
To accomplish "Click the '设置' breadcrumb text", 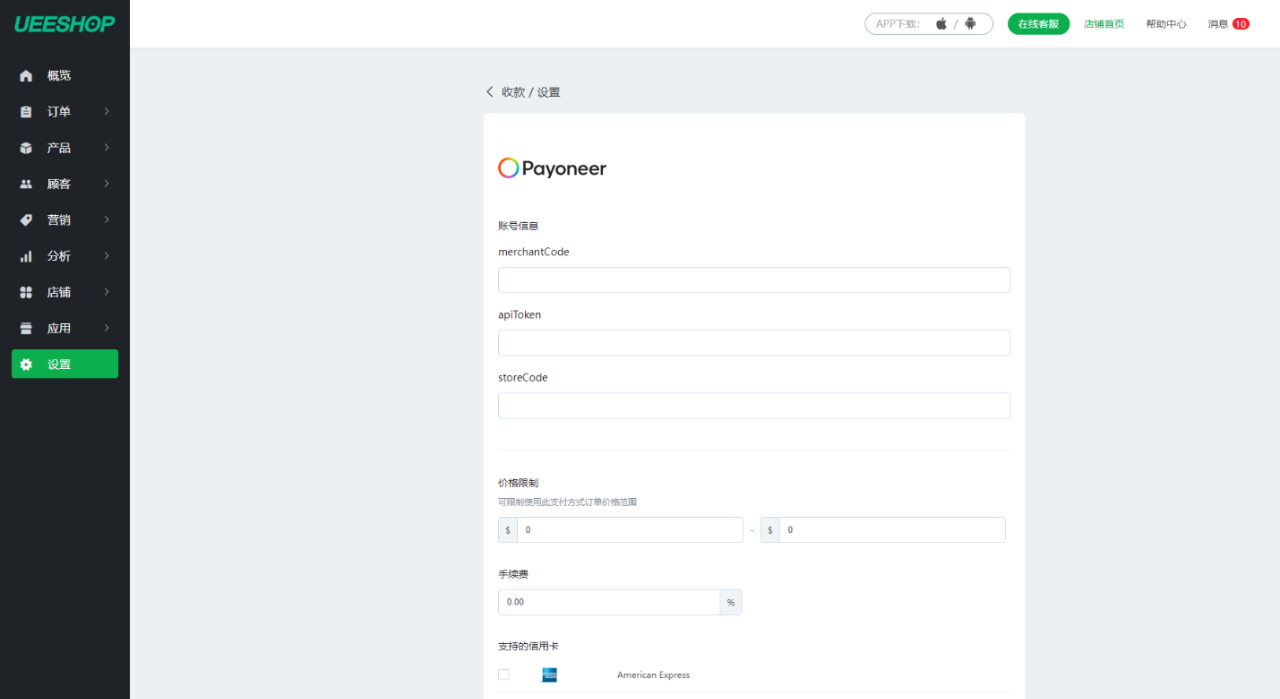I will (549, 92).
